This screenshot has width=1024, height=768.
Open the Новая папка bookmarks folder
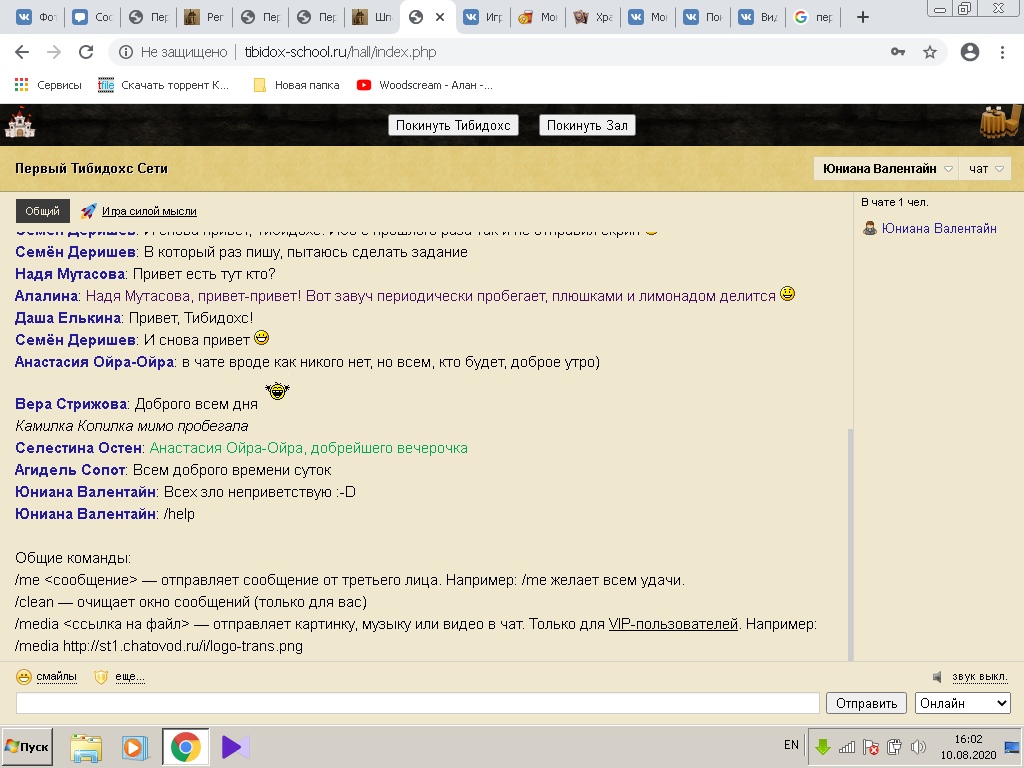point(296,85)
